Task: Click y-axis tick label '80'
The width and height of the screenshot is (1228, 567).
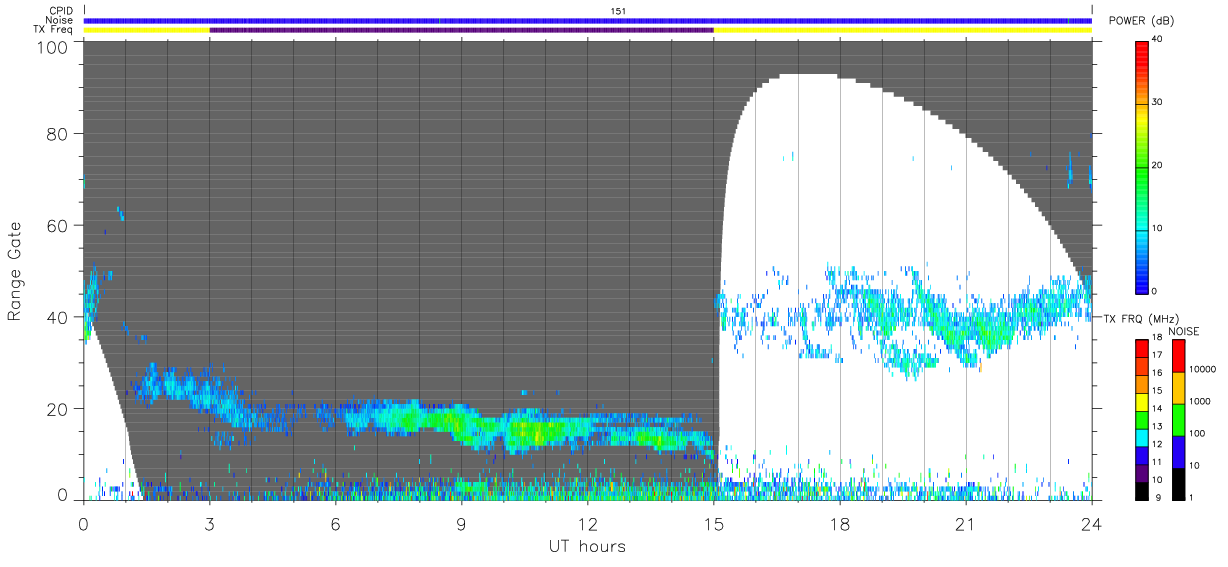Action: [x=57, y=134]
